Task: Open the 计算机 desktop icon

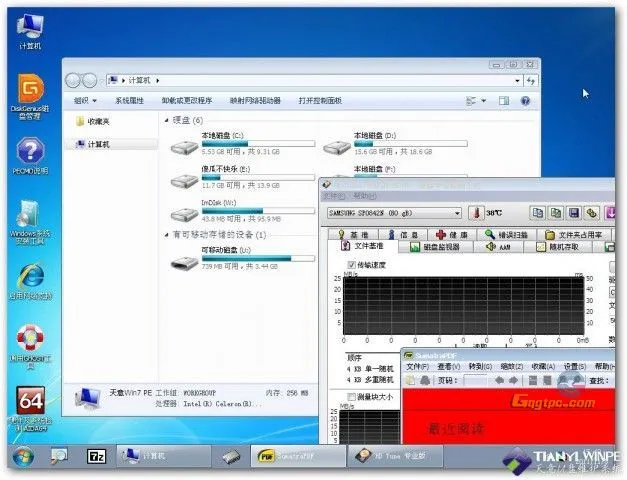Action: click(30, 31)
